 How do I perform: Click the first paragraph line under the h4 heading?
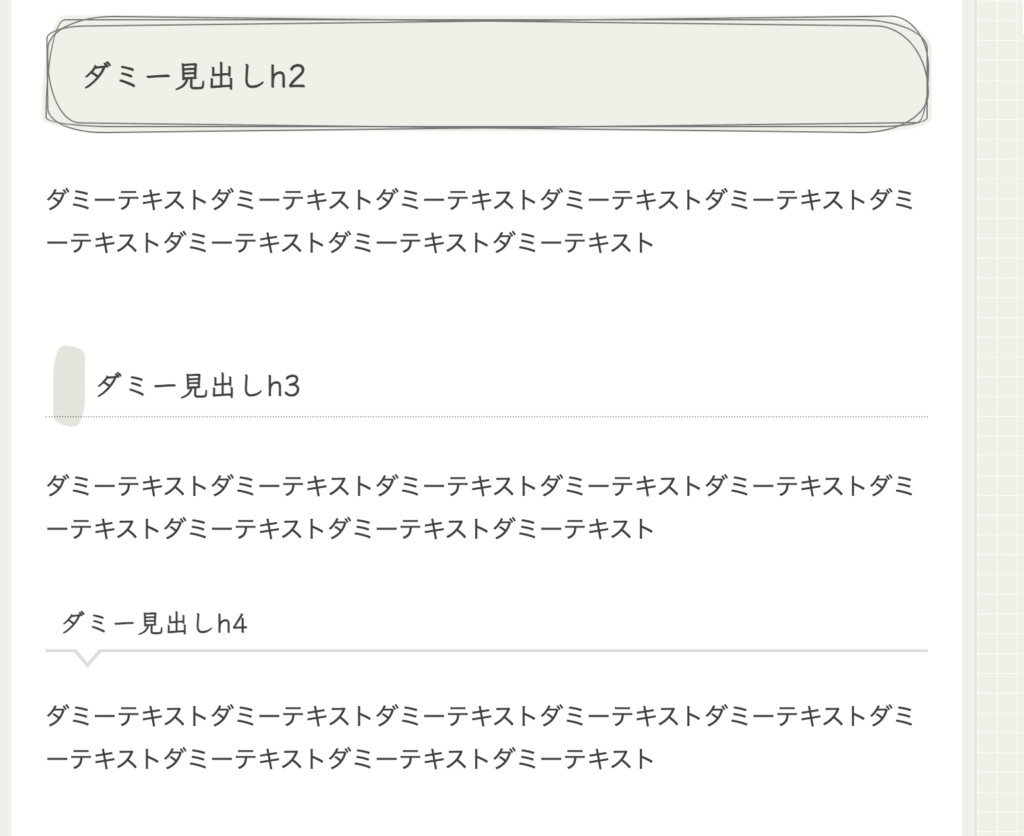(480, 716)
